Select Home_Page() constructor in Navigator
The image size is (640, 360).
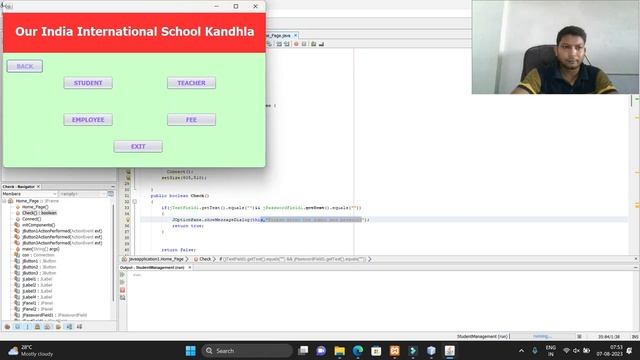(35, 207)
